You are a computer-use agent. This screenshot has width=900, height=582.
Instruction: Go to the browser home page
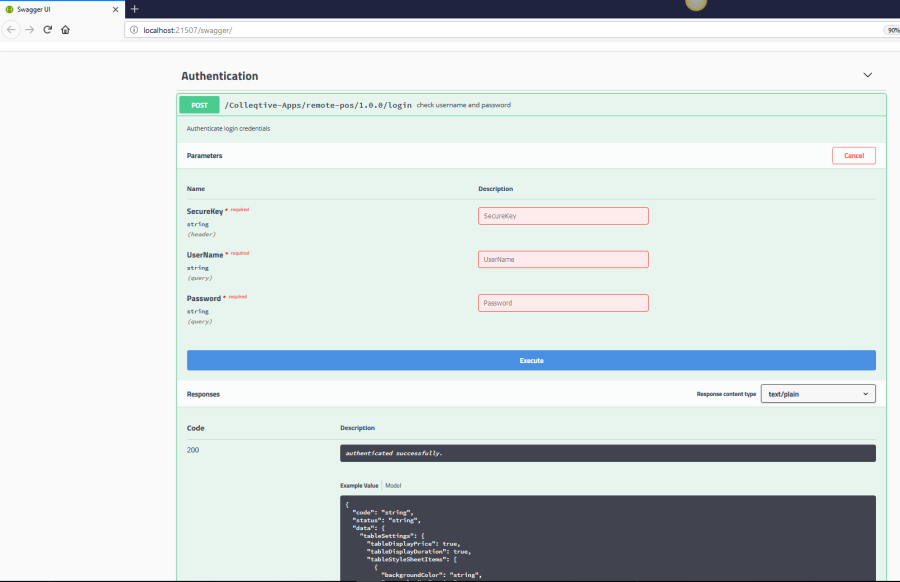[65, 30]
